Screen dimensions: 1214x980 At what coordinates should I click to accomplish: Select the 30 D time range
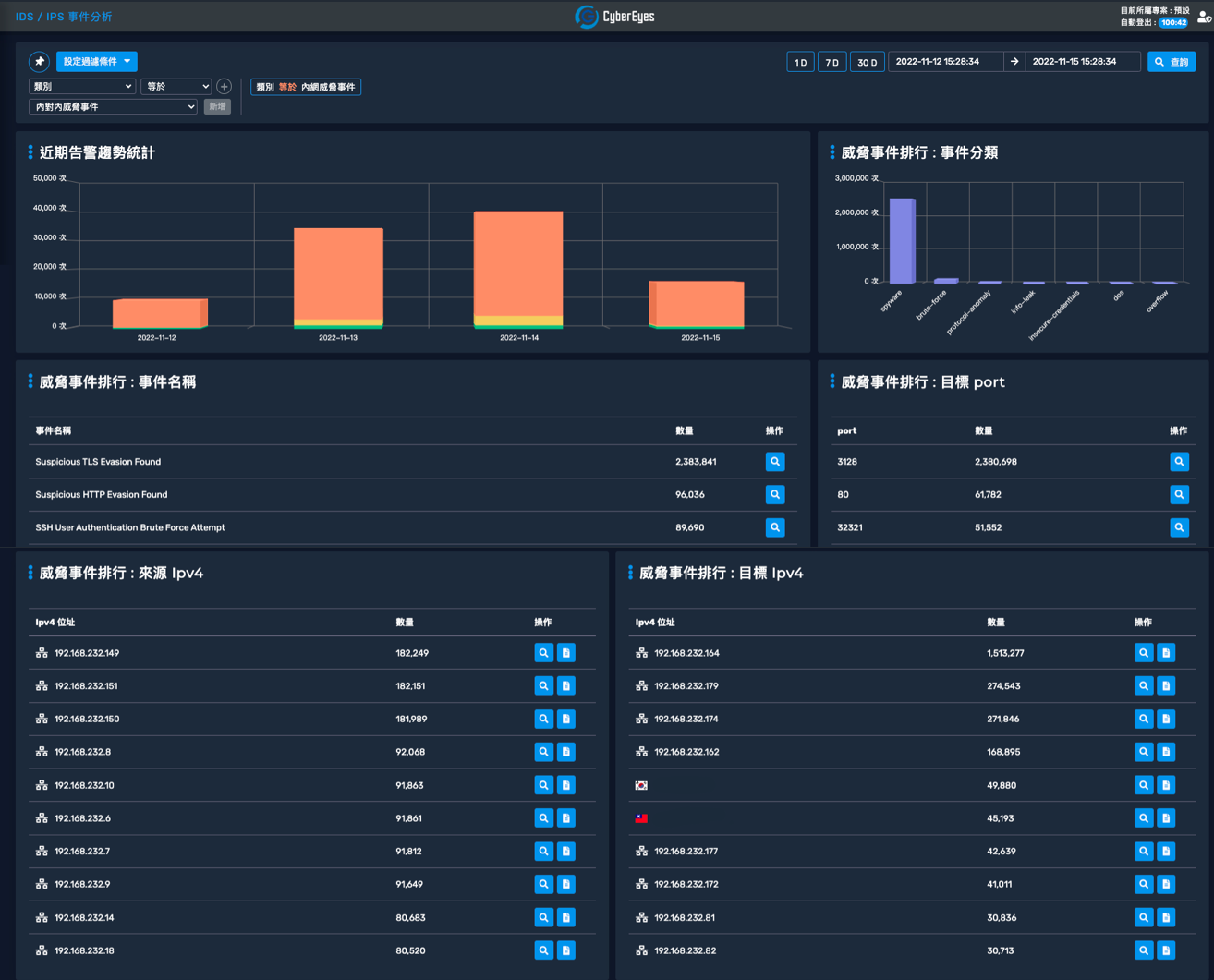tap(867, 62)
